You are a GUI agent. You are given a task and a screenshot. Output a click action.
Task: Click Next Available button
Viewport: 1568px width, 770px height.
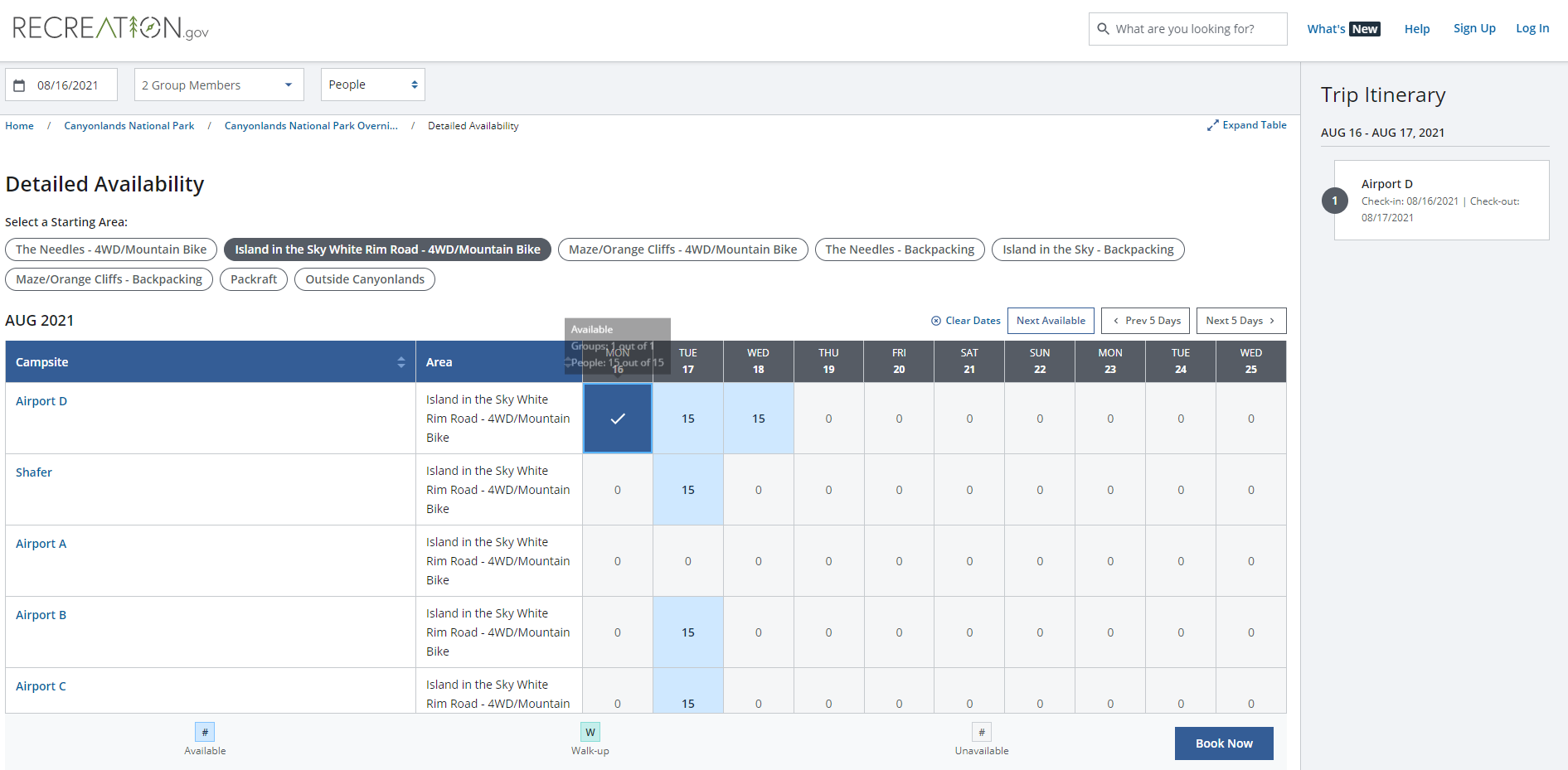click(1051, 321)
